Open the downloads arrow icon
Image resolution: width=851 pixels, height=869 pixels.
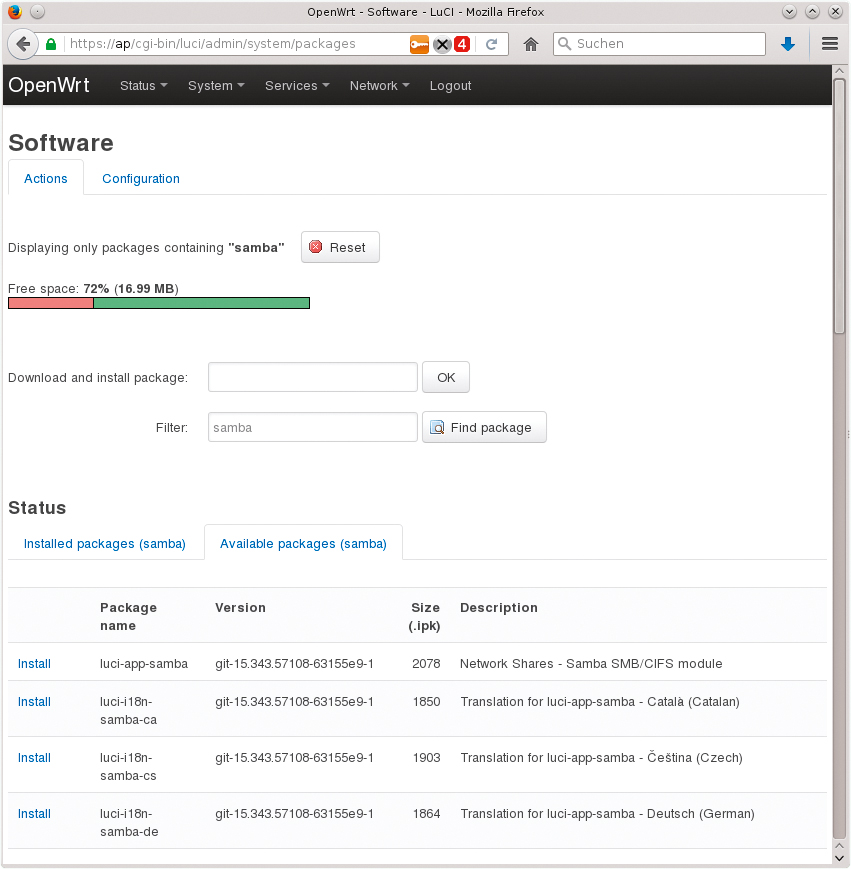click(x=788, y=44)
